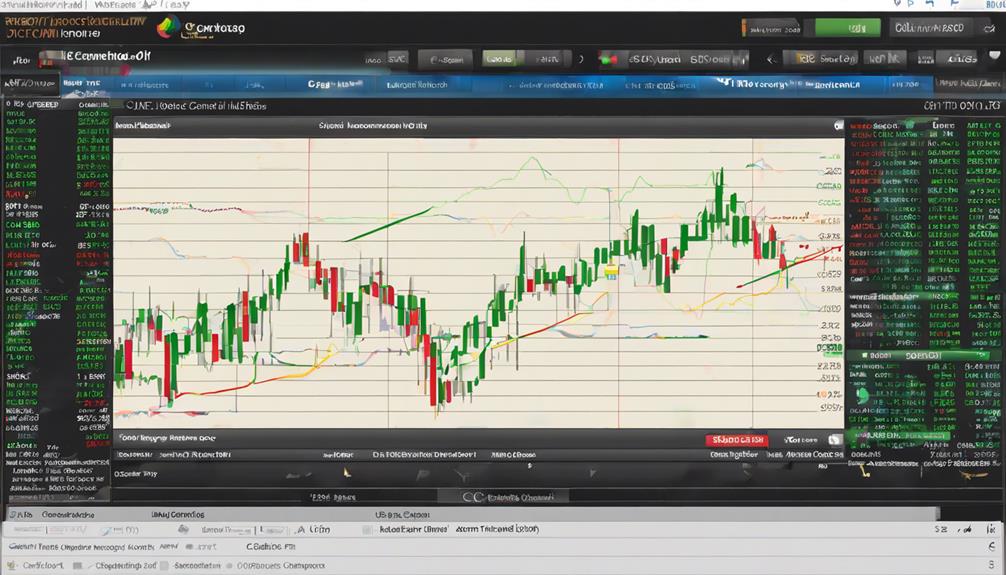Click the left arrow icon in the second toolbar row
The width and height of the screenshot is (1006, 575).
pyautogui.click(x=771, y=60)
